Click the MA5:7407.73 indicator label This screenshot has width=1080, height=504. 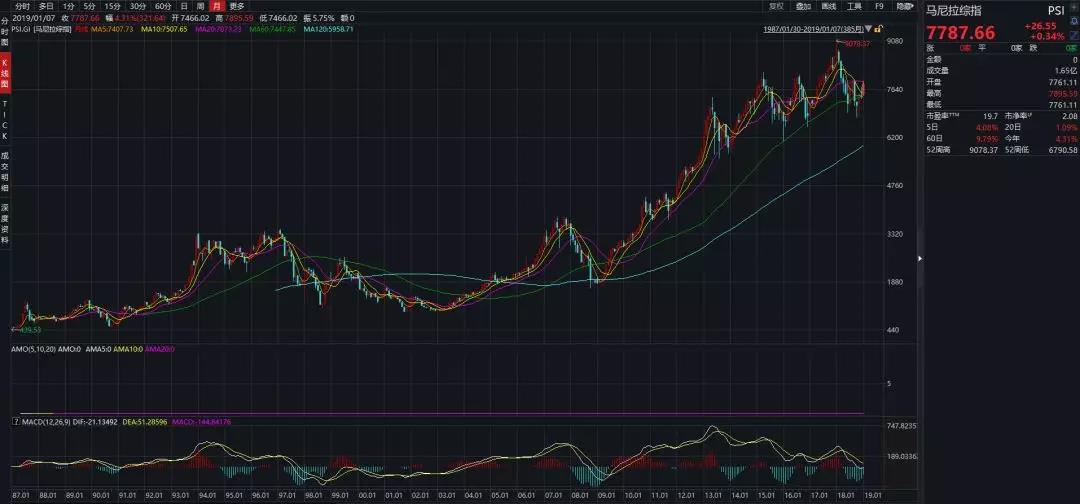112,29
